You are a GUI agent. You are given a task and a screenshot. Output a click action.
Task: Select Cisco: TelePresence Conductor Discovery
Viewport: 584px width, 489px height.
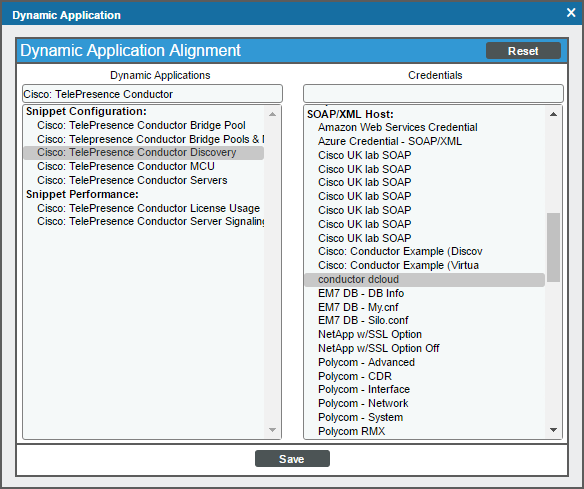coord(143,153)
